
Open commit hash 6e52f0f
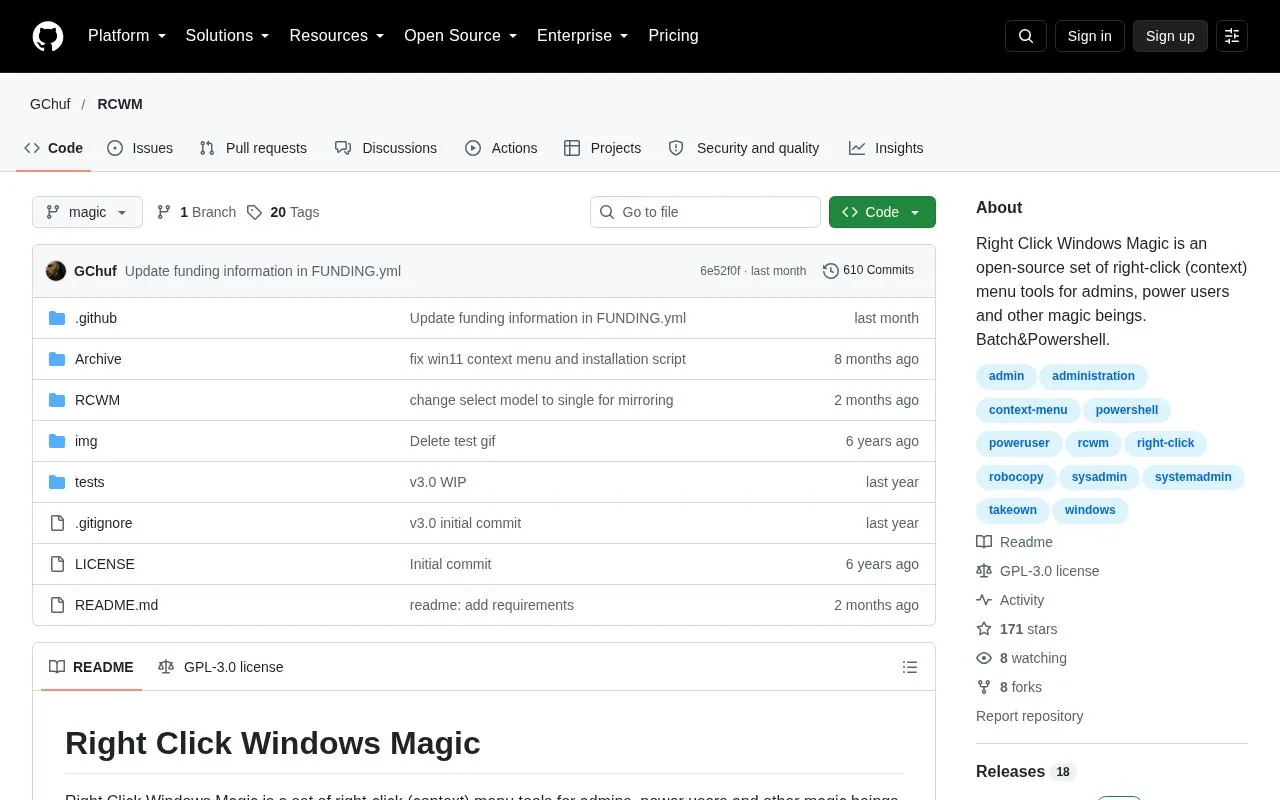(720, 271)
